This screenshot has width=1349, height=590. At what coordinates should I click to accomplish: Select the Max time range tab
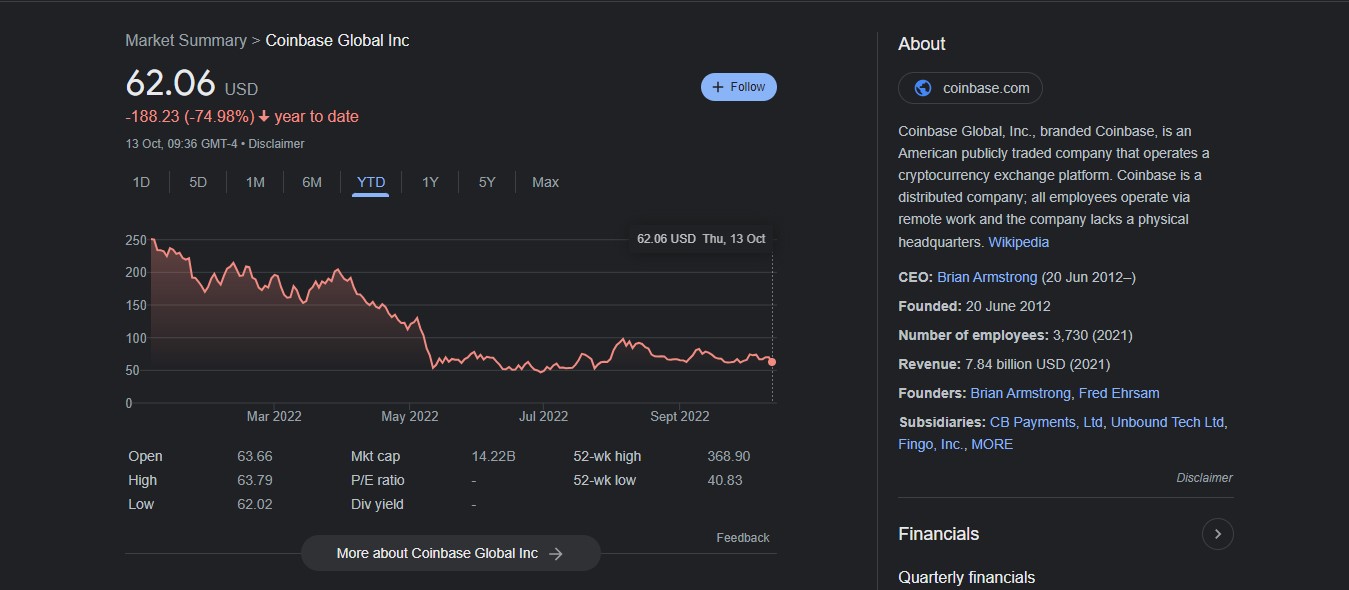[545, 182]
